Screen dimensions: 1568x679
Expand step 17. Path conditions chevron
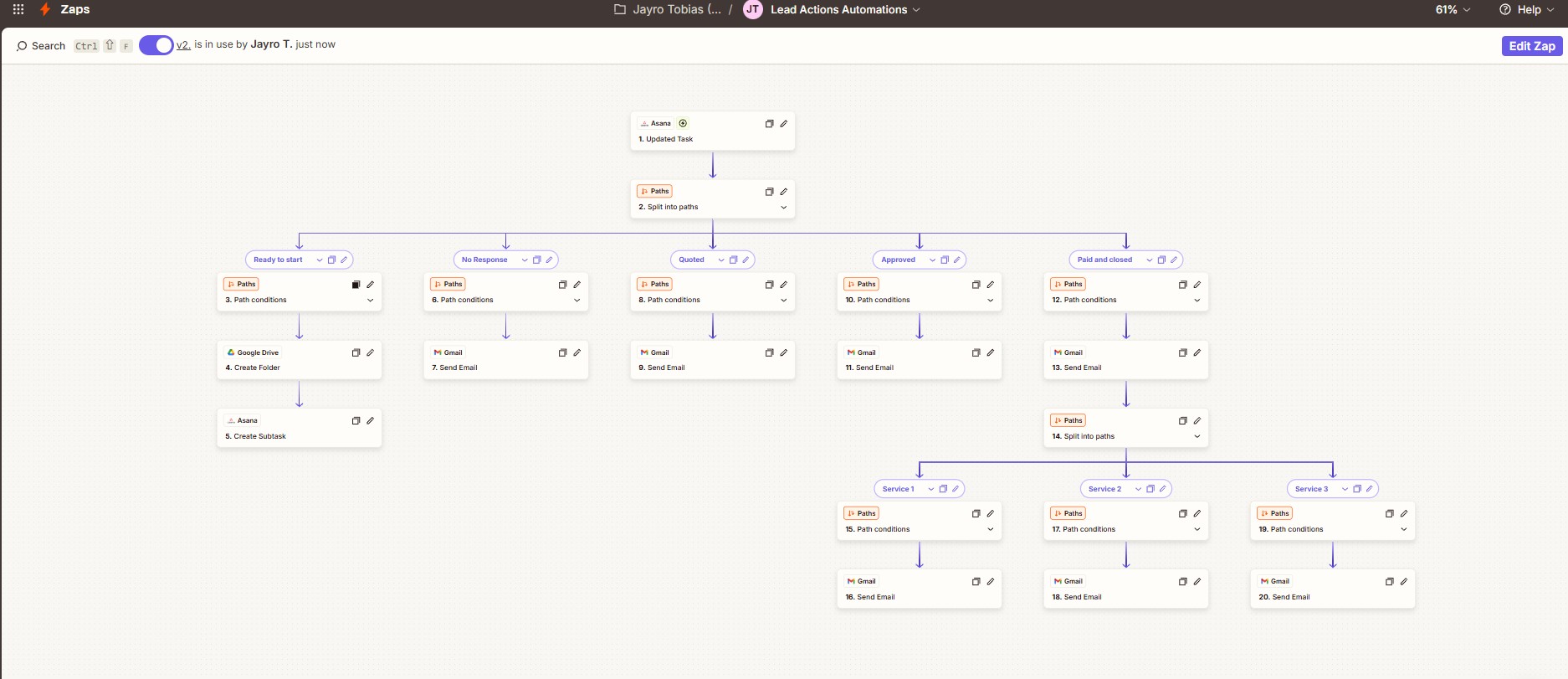(x=1197, y=530)
